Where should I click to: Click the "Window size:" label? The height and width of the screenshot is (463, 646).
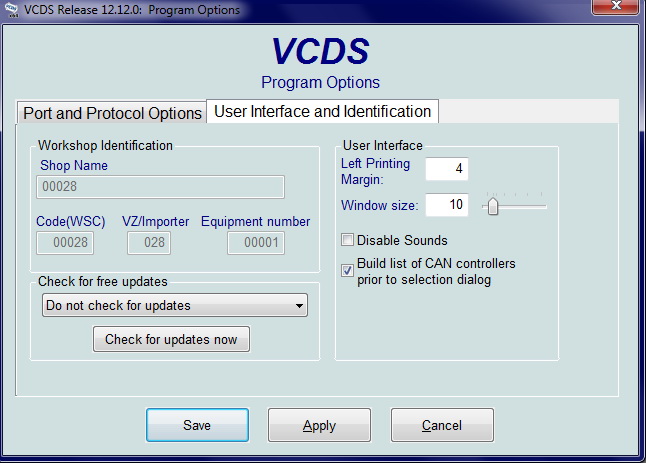(379, 205)
